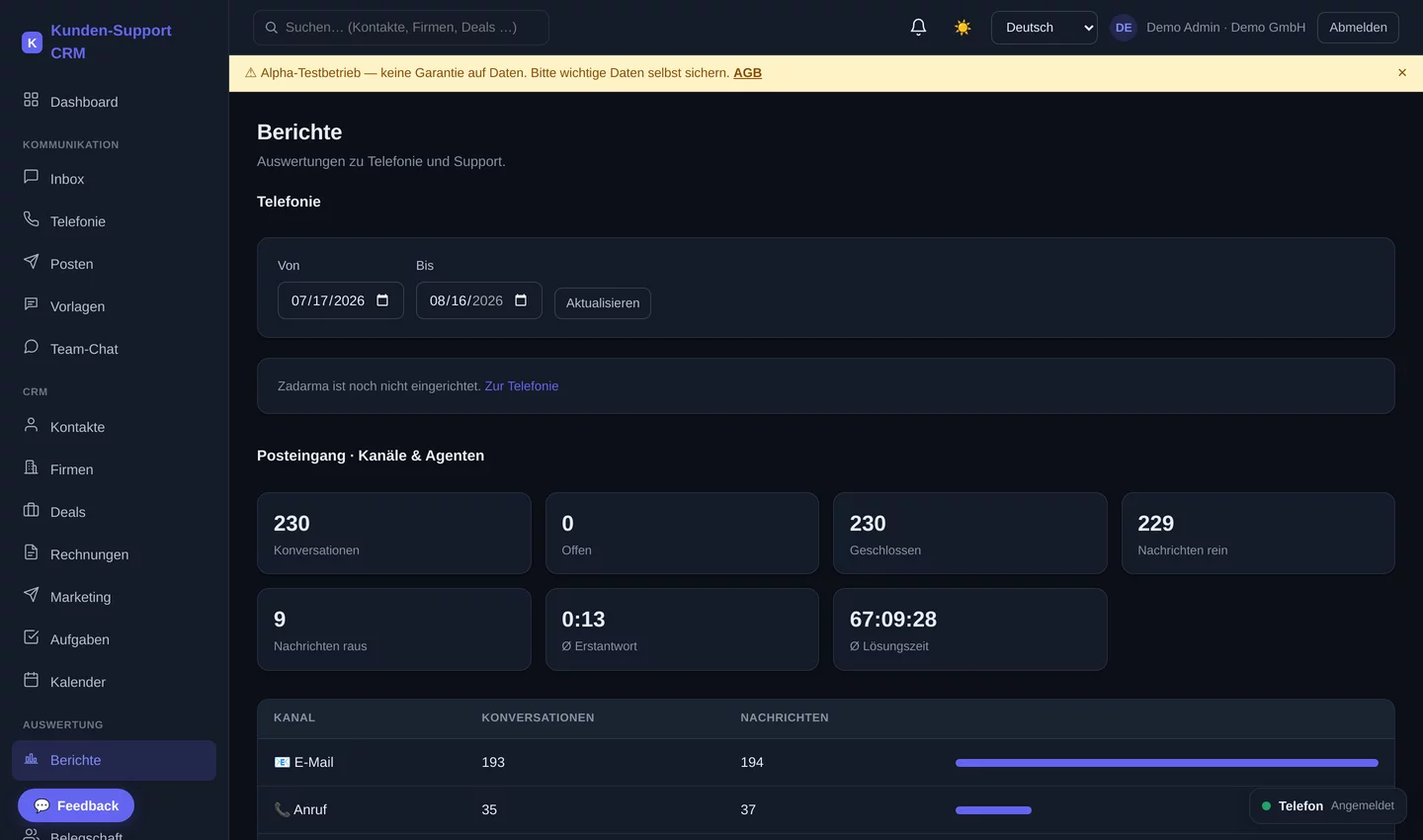Viewport: 1423px width, 840px height.
Task: Open the Deutsch language dropdown
Action: [x=1044, y=28]
